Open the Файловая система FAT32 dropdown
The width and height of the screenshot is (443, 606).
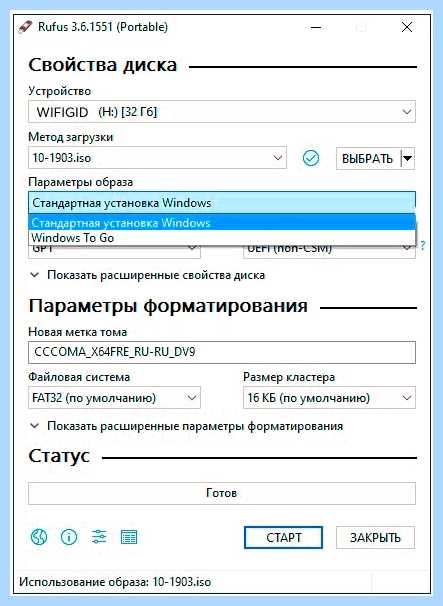114,398
